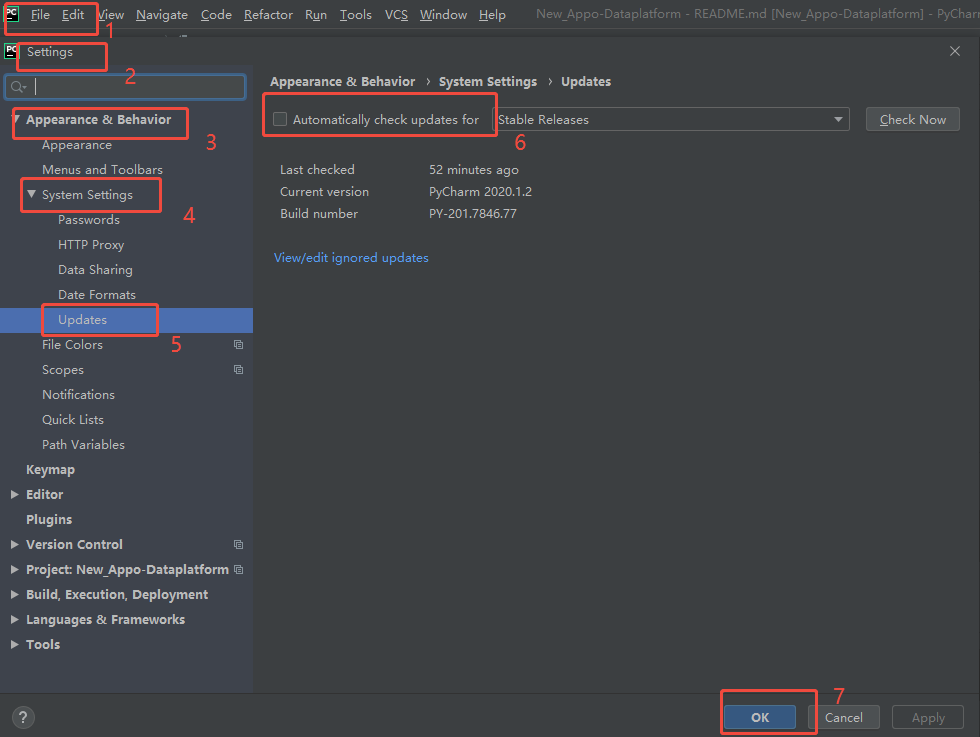Select Path Variables settings
980x737 pixels.
point(83,444)
